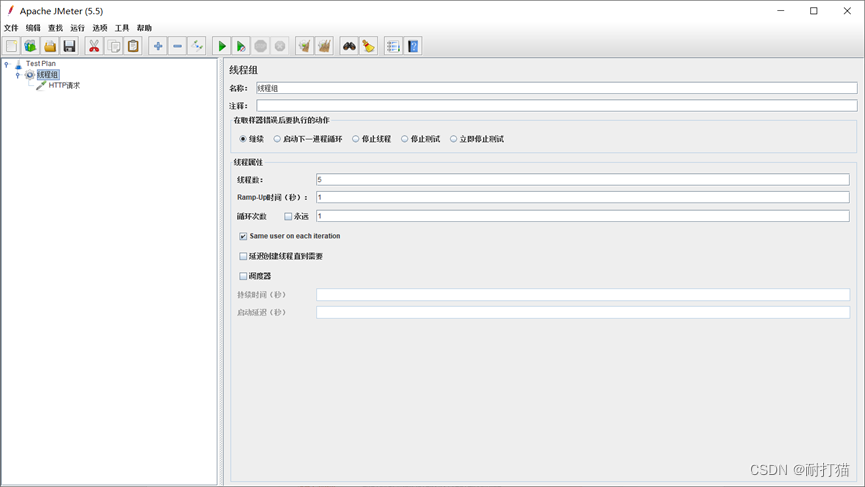Click the Clear broom icon

[x=305, y=46]
